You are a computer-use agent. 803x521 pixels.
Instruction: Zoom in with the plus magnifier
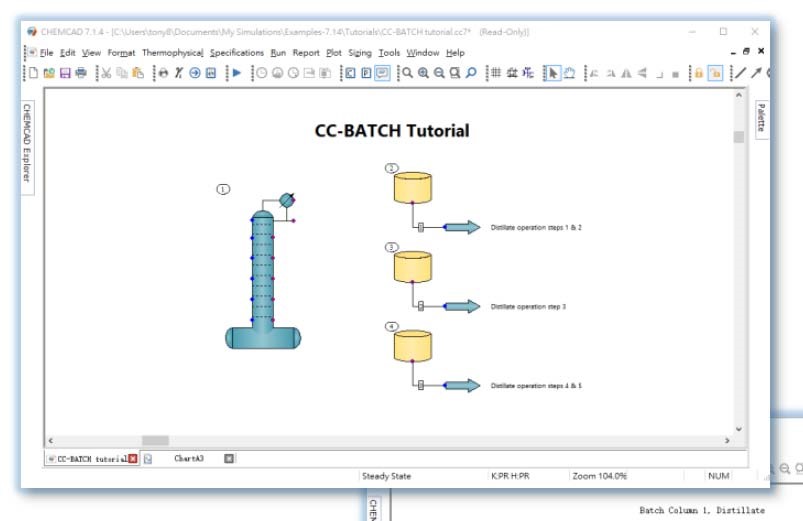(423, 73)
